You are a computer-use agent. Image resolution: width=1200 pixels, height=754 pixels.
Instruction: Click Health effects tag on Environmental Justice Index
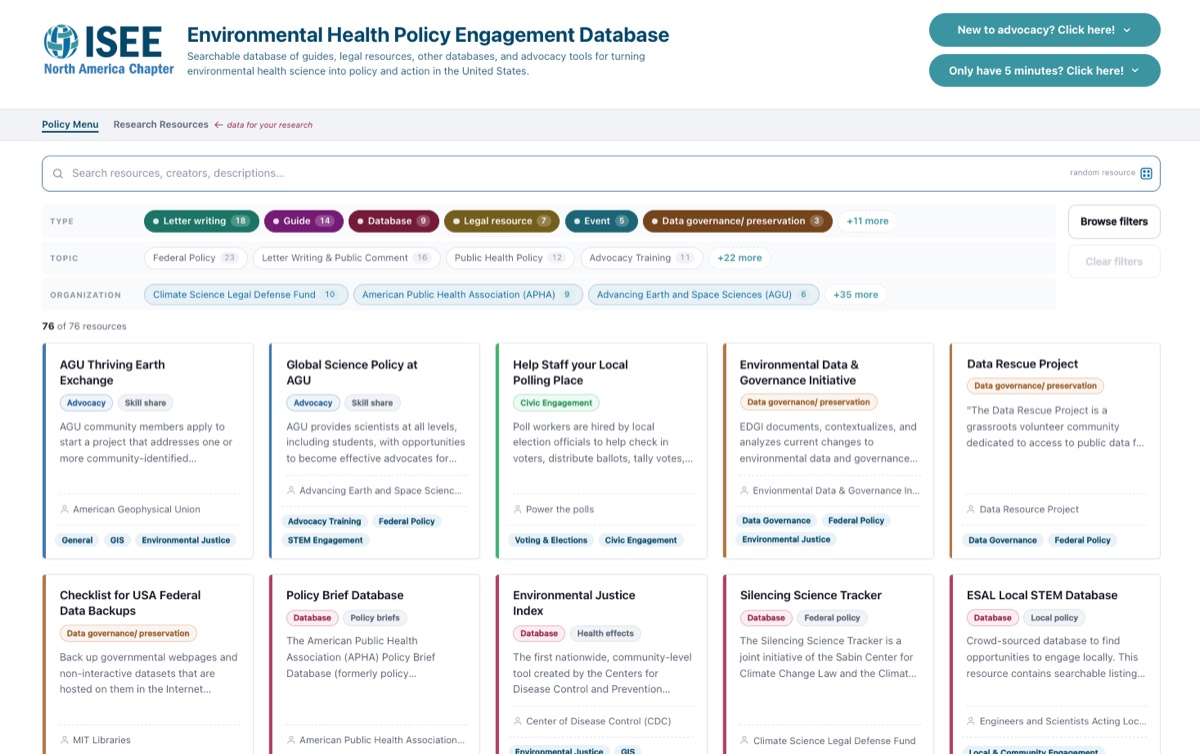tap(605, 633)
